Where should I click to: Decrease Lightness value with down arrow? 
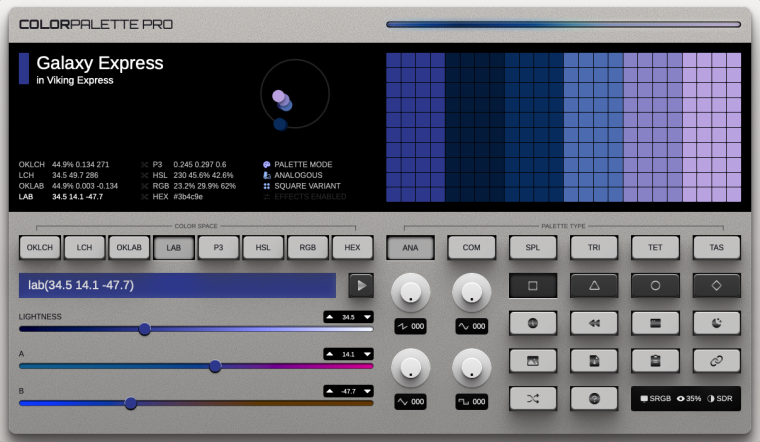[x=366, y=317]
